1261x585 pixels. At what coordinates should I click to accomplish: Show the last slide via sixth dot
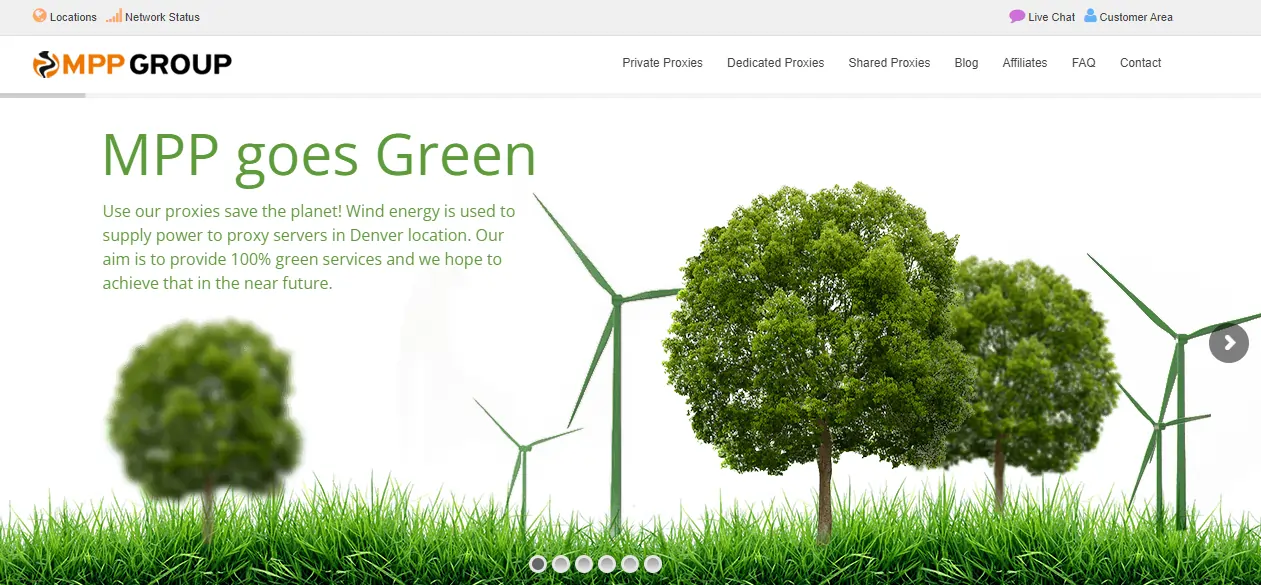tap(653, 564)
